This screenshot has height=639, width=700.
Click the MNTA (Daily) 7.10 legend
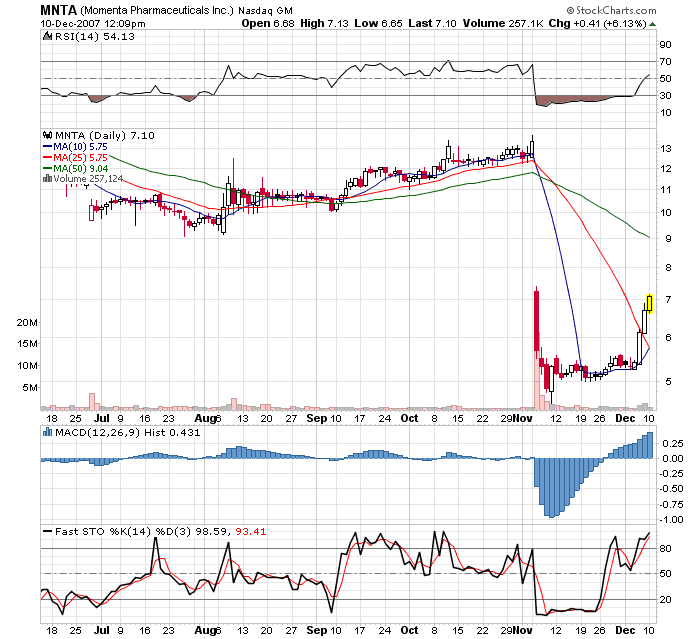pos(105,135)
